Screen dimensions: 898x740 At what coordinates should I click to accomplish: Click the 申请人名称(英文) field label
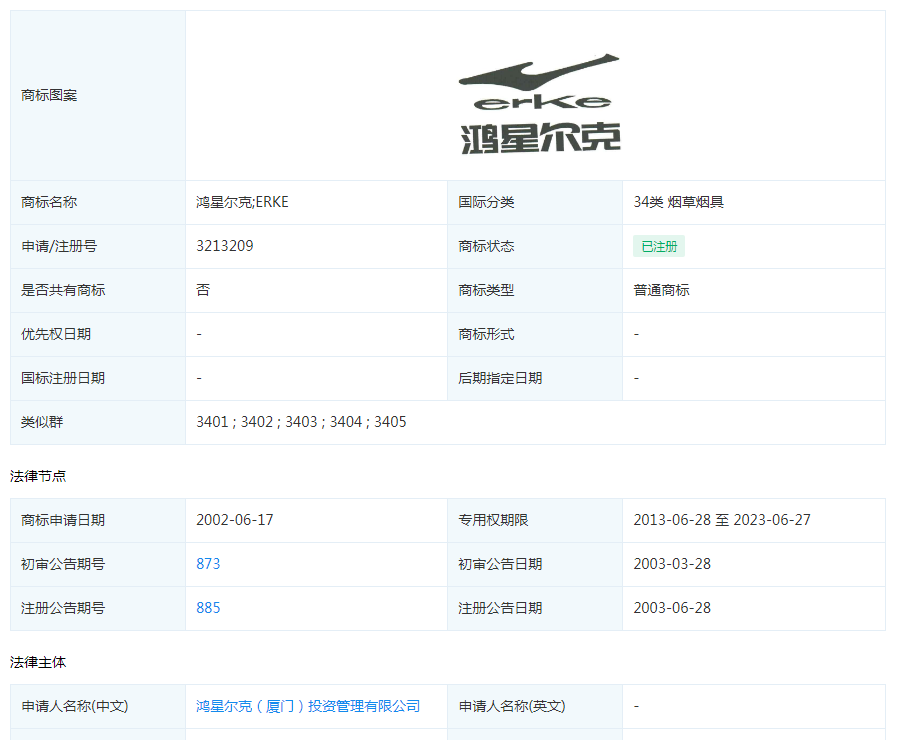point(512,706)
